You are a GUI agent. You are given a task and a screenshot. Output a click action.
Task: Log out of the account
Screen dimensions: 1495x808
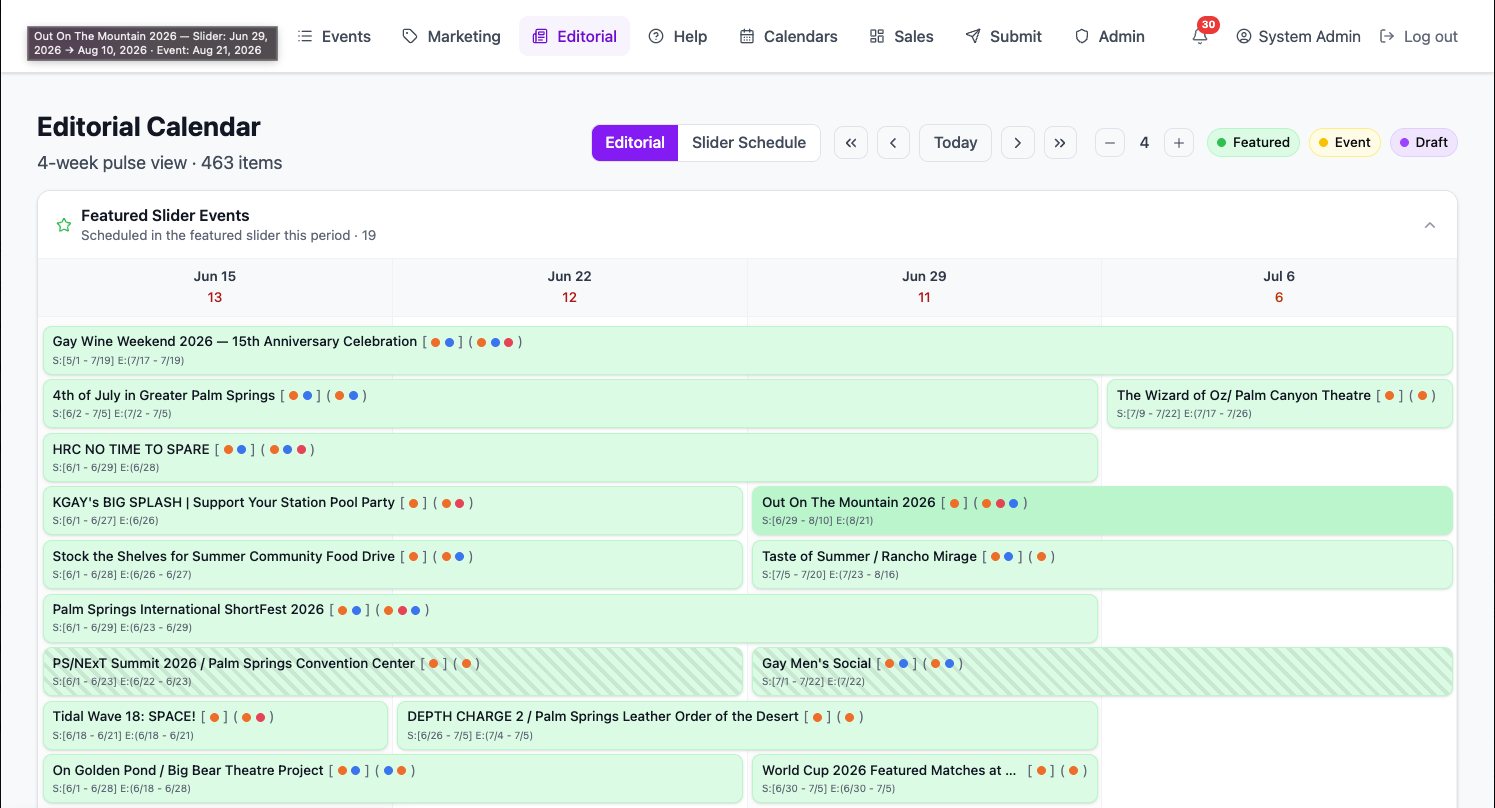pyautogui.click(x=1418, y=36)
